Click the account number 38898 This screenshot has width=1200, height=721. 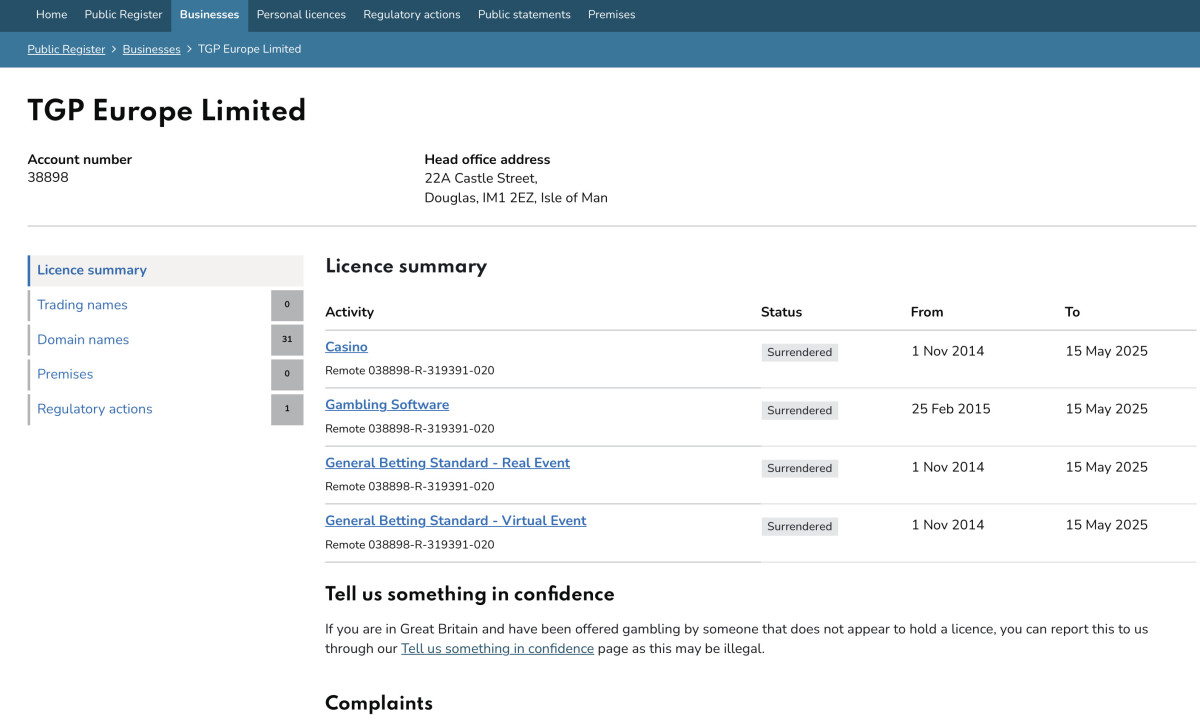[x=48, y=178]
